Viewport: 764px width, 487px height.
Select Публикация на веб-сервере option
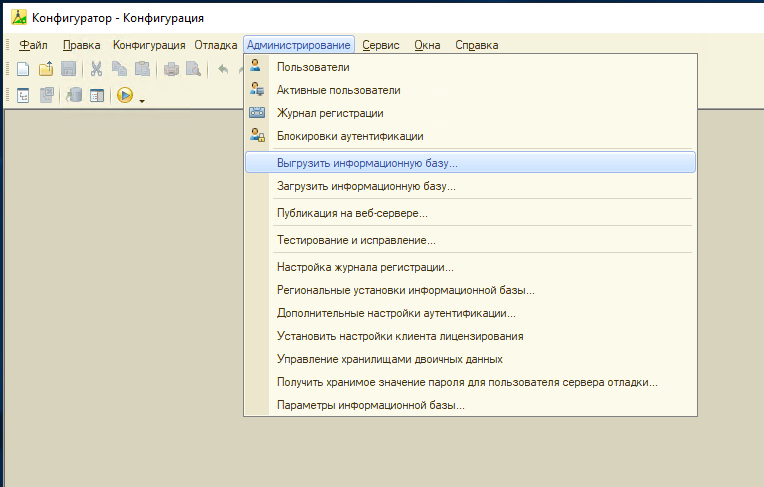coord(352,213)
